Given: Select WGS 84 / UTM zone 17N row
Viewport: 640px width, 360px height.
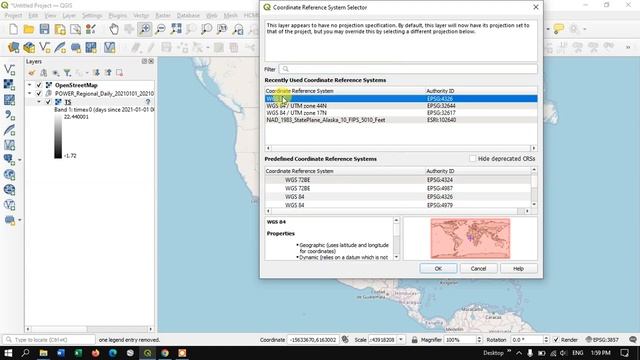Looking at the screenshot, I should (401, 113).
